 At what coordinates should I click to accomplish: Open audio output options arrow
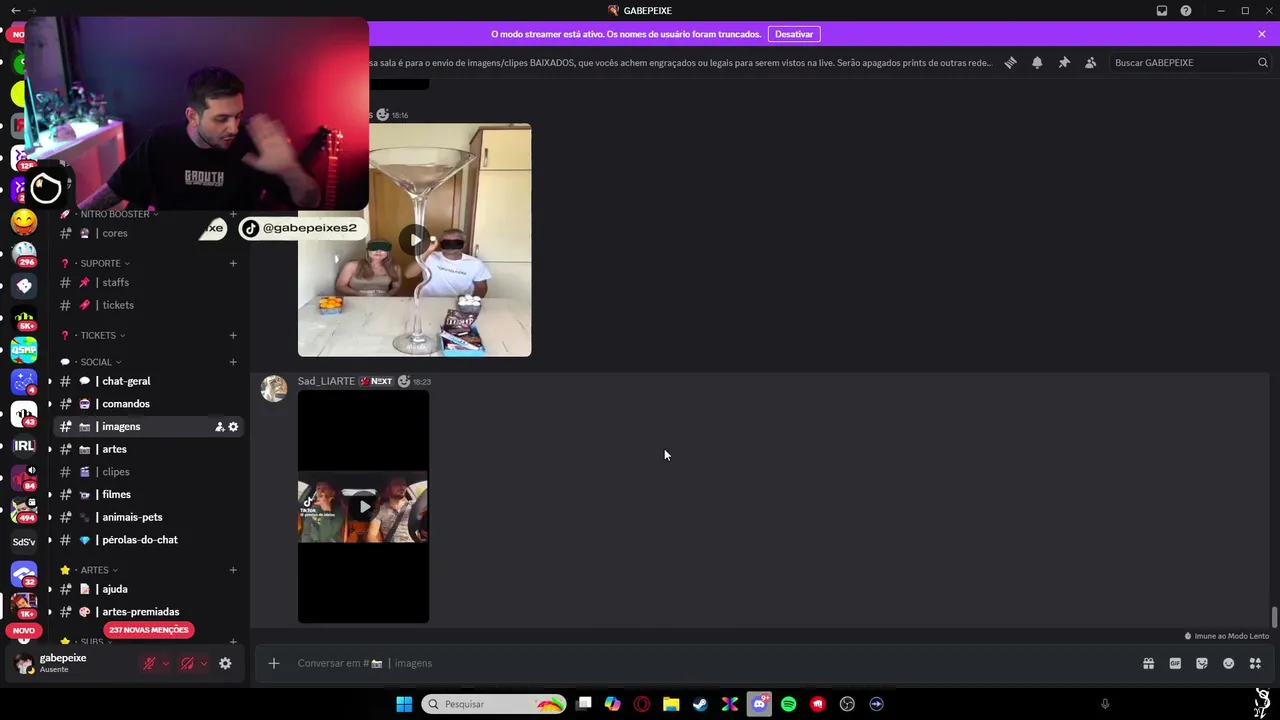coord(204,663)
